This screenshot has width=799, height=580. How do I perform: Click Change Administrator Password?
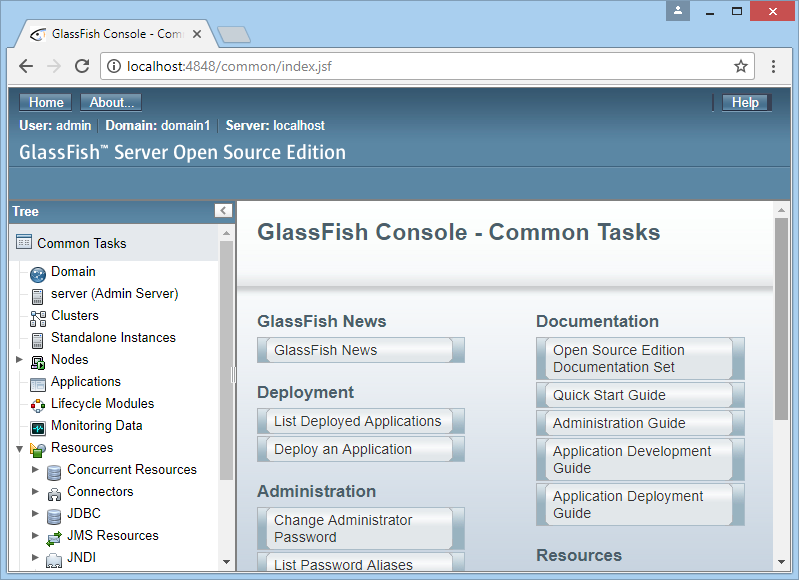(x=361, y=529)
